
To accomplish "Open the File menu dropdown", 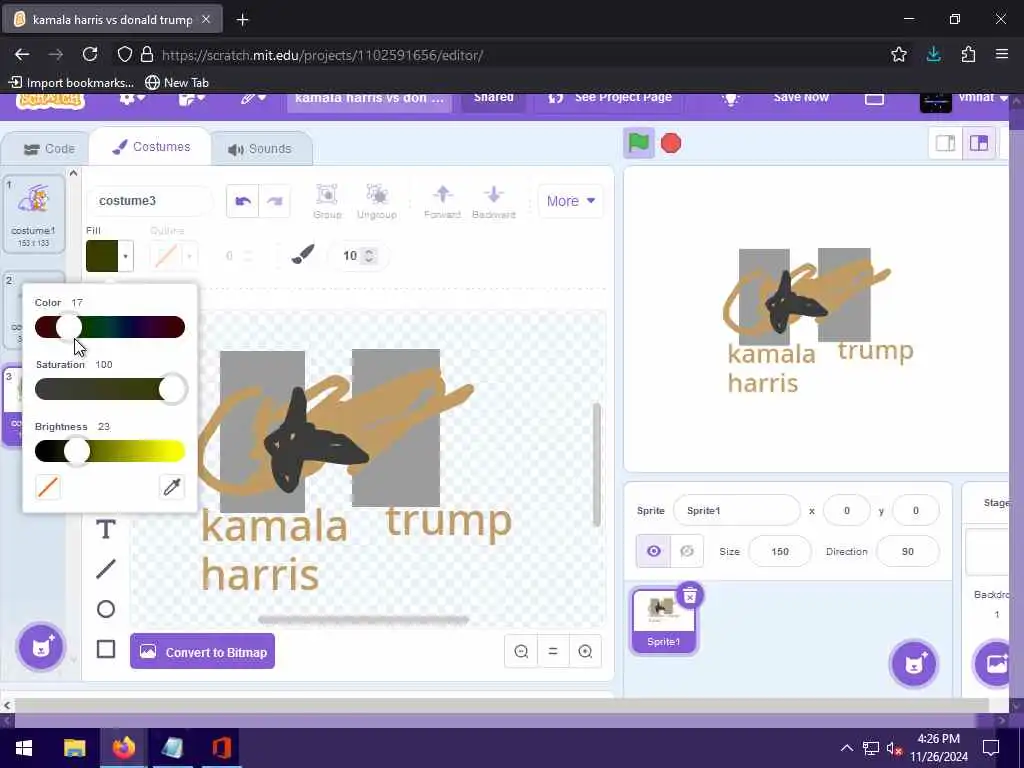I will (192, 99).
